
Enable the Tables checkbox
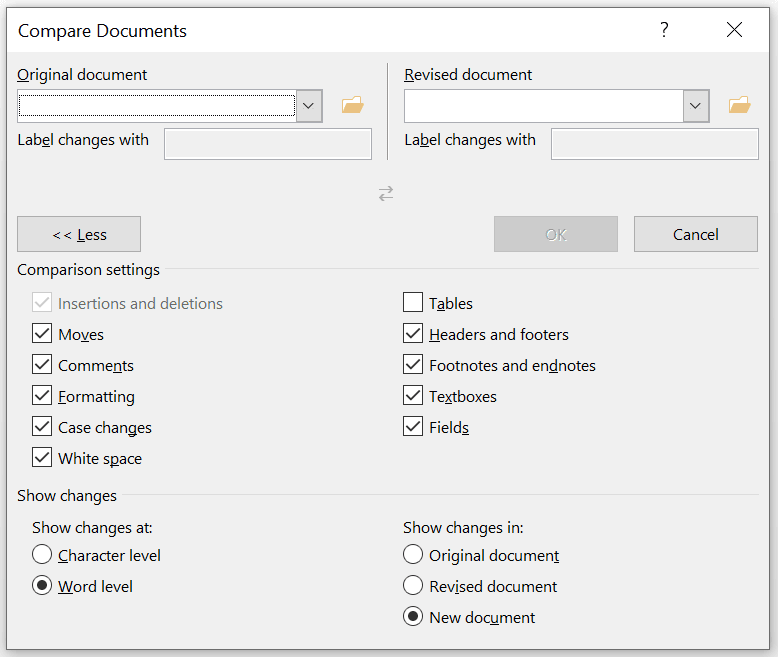pyautogui.click(x=413, y=302)
